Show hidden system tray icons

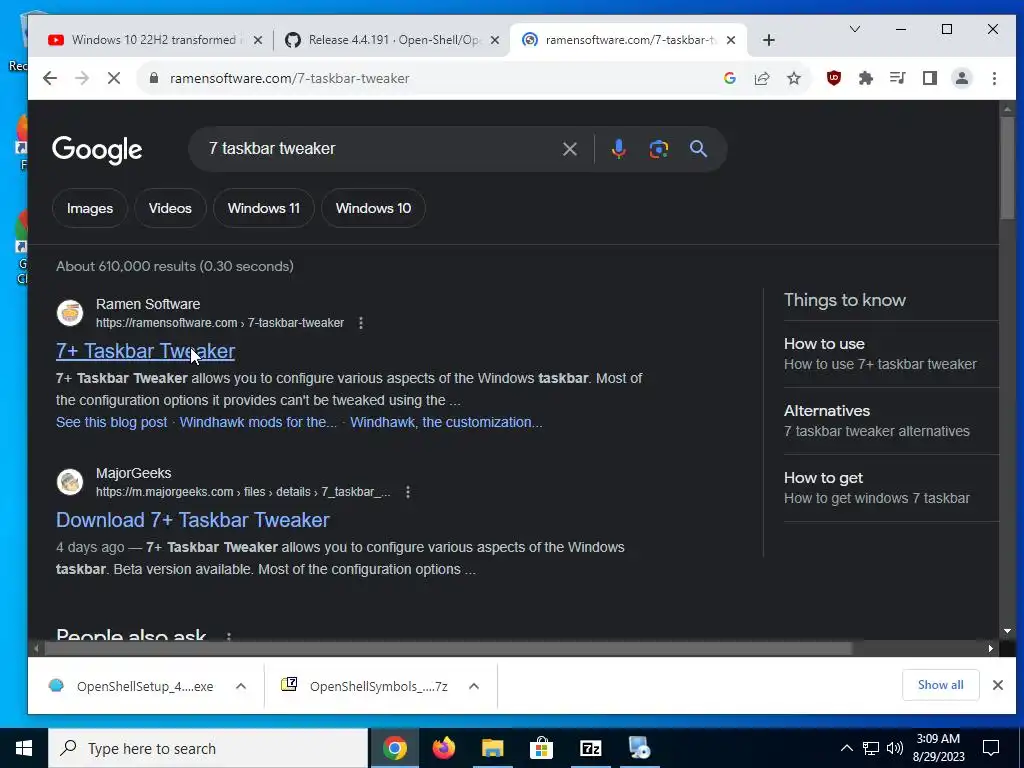pyautogui.click(x=846, y=748)
